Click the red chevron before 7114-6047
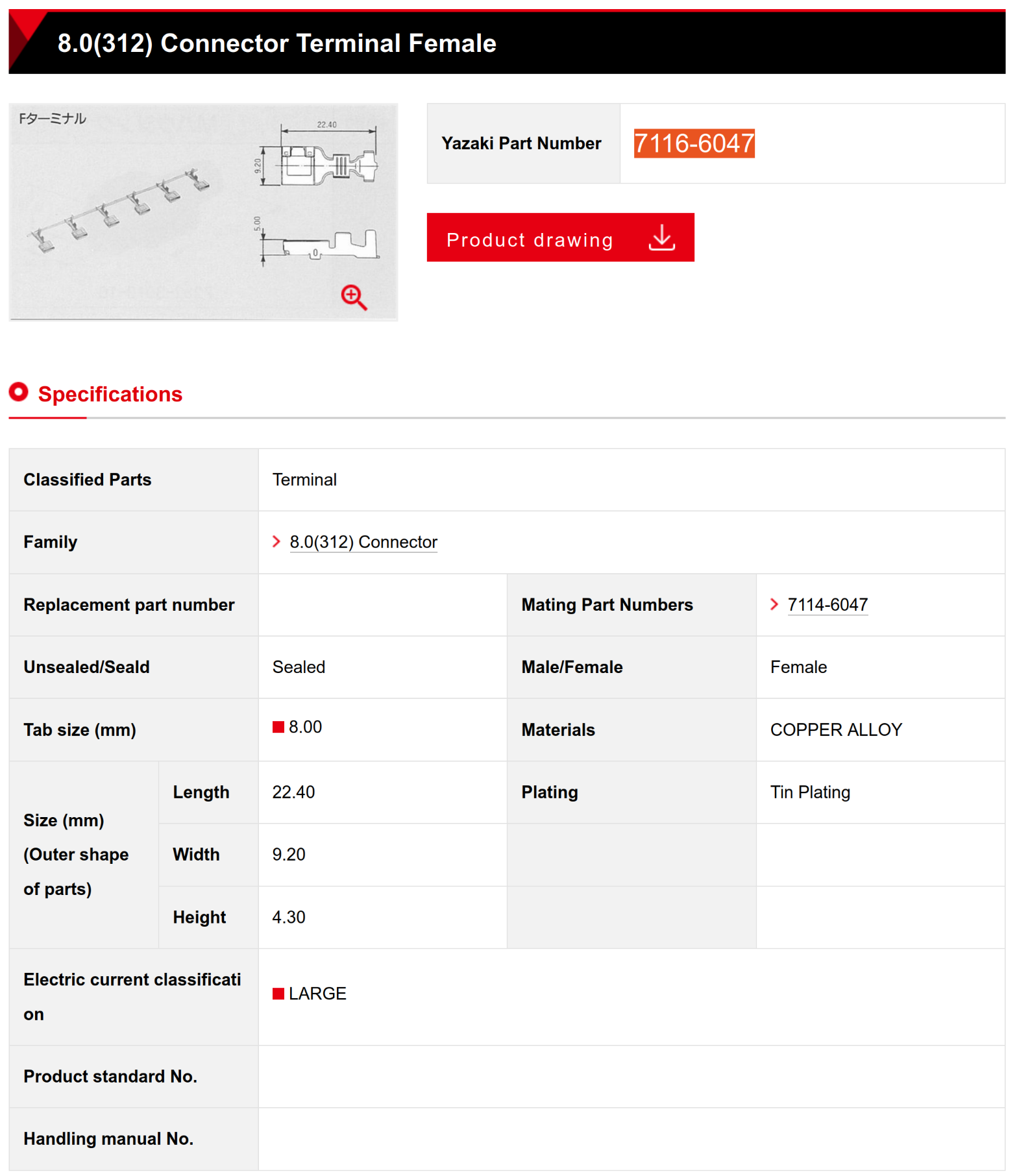 tap(774, 604)
